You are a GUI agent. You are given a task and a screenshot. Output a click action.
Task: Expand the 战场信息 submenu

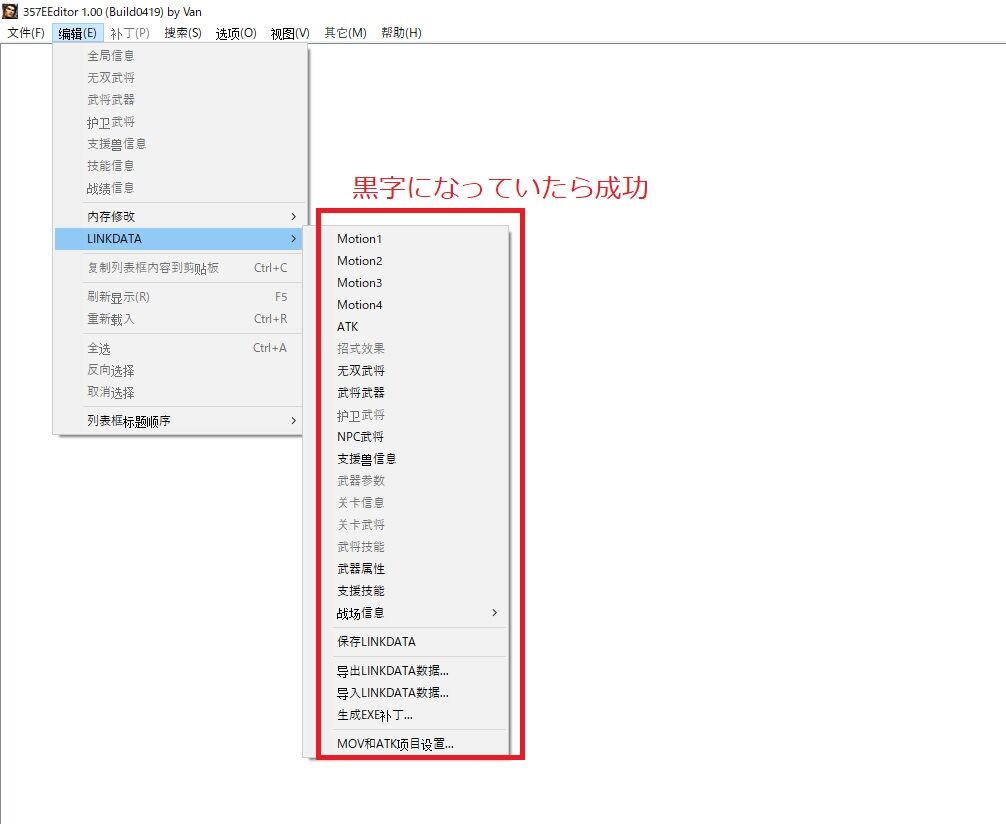point(360,613)
